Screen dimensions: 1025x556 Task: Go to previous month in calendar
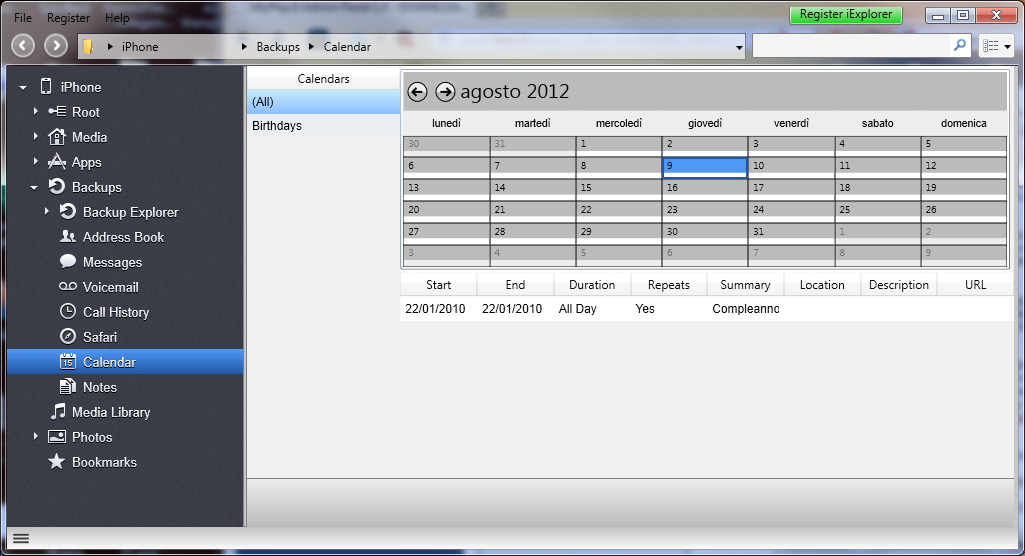coord(418,92)
